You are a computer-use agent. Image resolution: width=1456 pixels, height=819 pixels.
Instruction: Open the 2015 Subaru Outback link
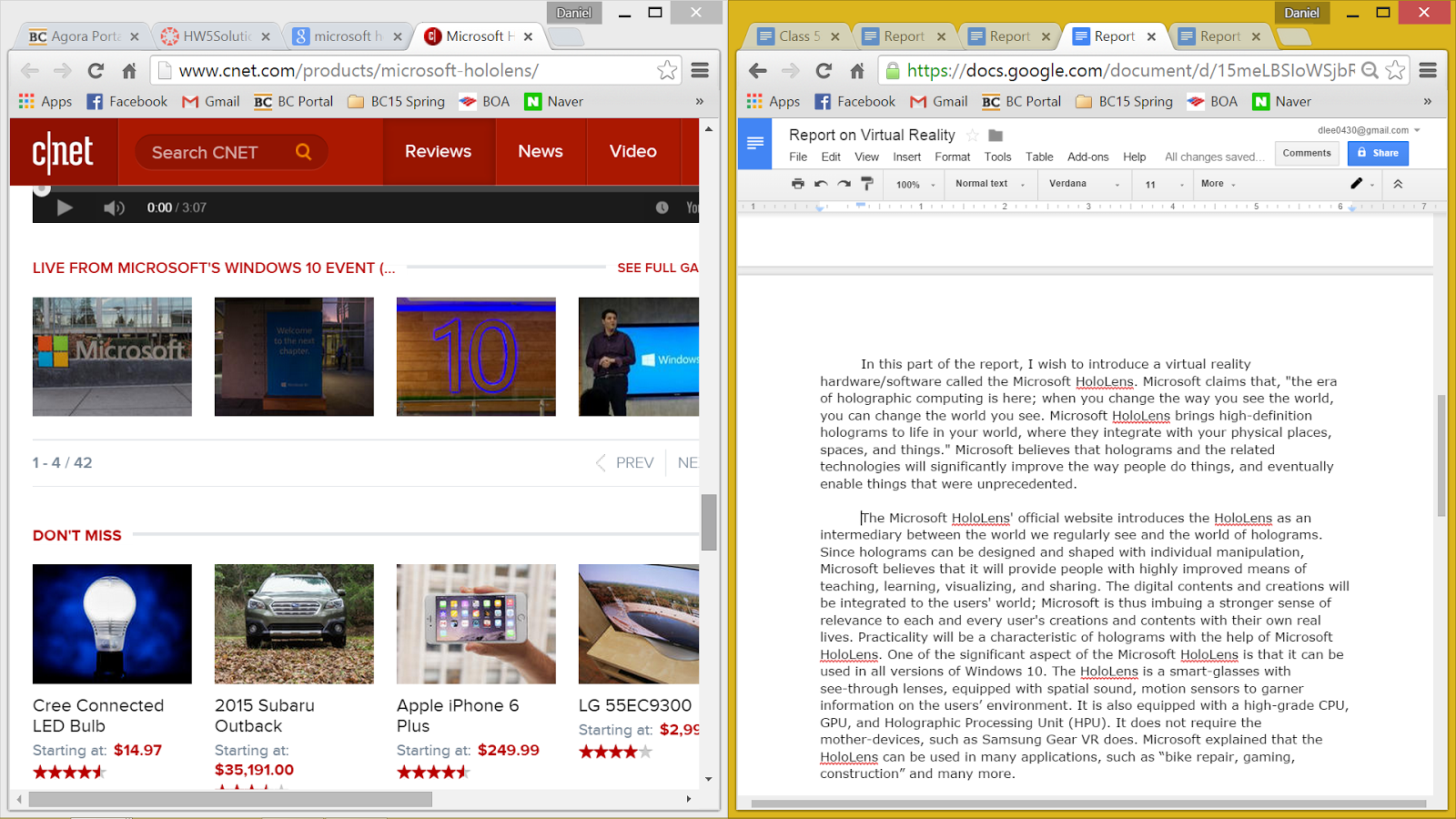click(x=265, y=715)
